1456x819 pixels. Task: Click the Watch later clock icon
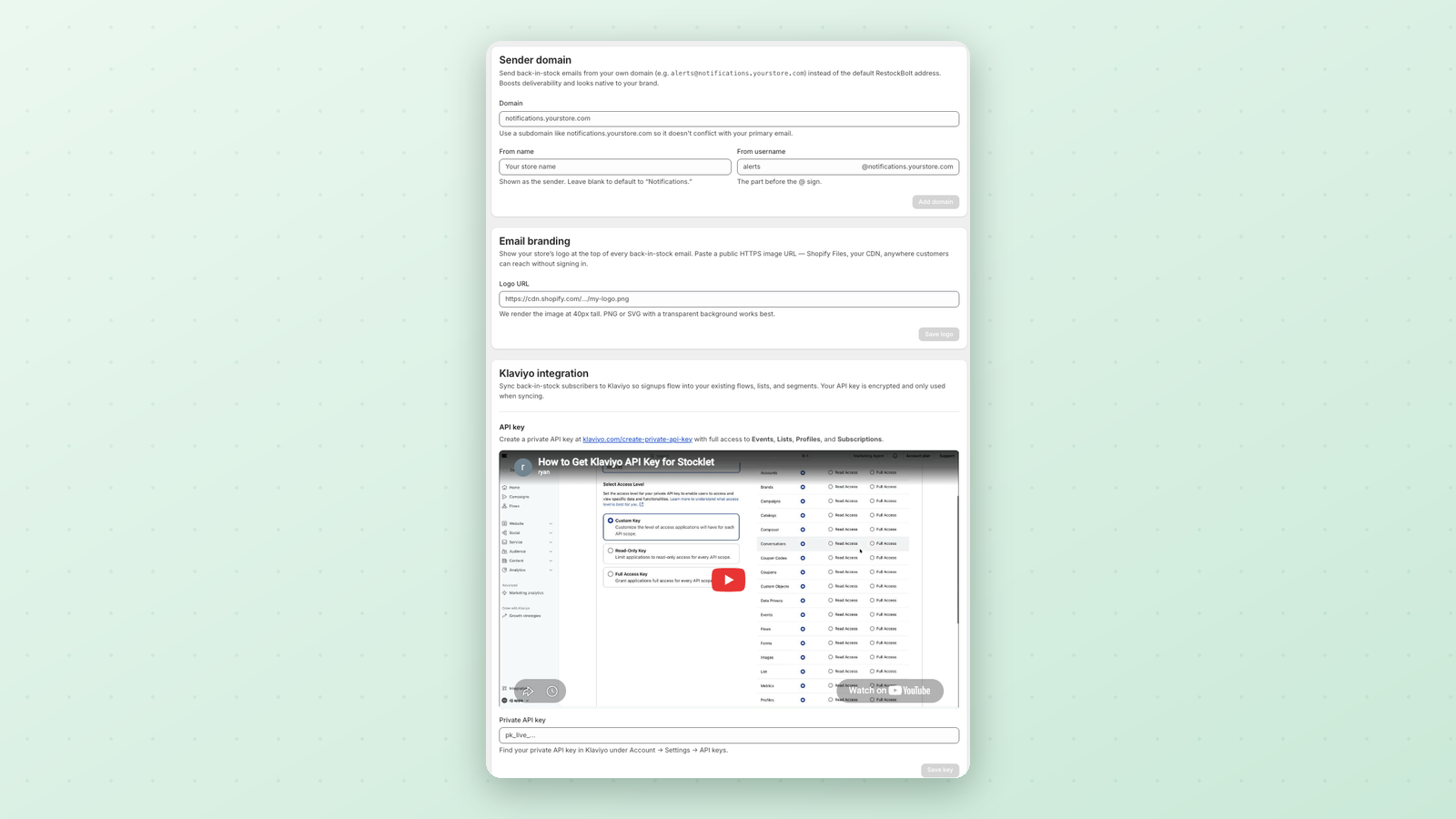pos(552,692)
